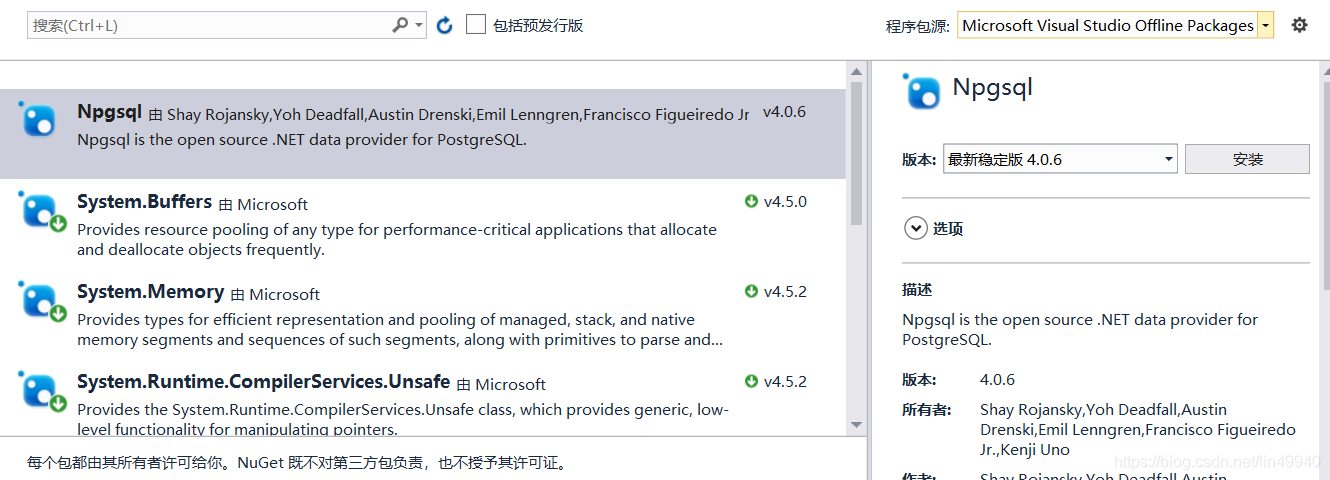Click the Npgsql heading in details panel

point(992,88)
